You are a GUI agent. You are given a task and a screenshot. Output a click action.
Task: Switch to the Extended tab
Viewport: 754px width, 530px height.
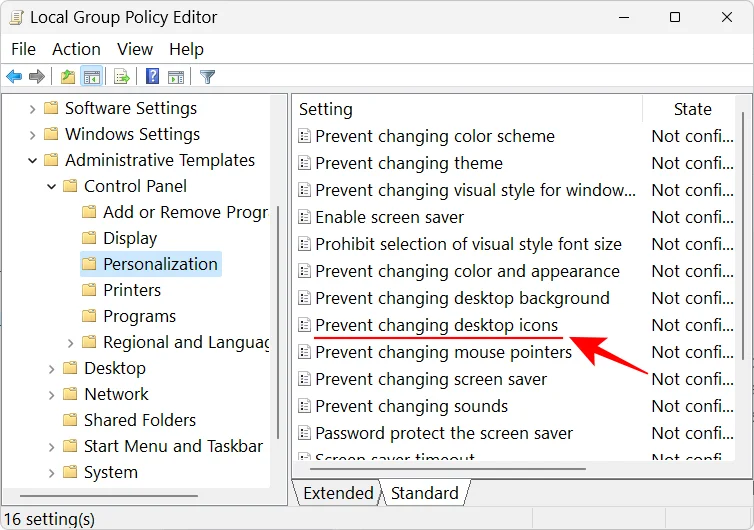[x=338, y=493]
